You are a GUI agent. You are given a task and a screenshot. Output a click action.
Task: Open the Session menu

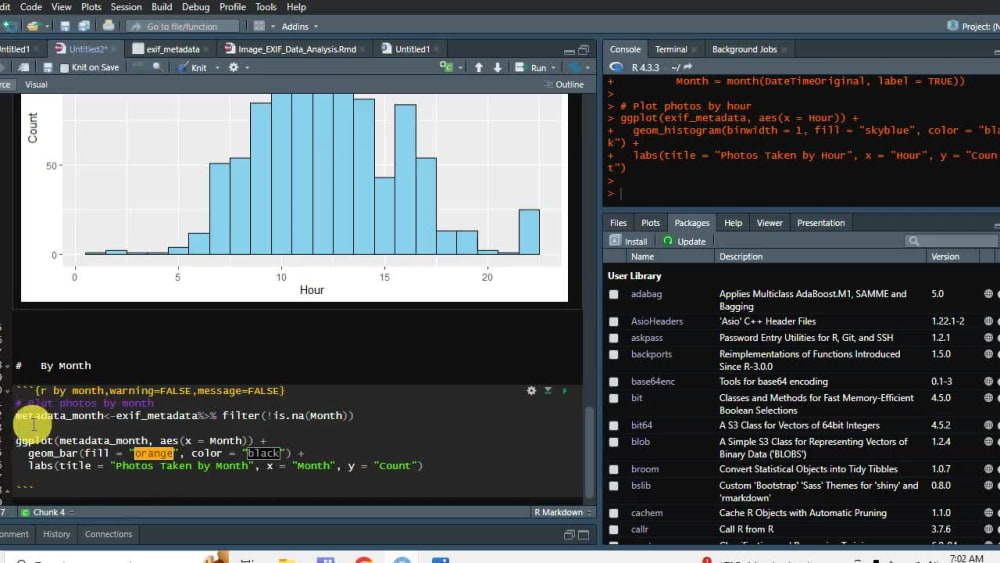126,7
